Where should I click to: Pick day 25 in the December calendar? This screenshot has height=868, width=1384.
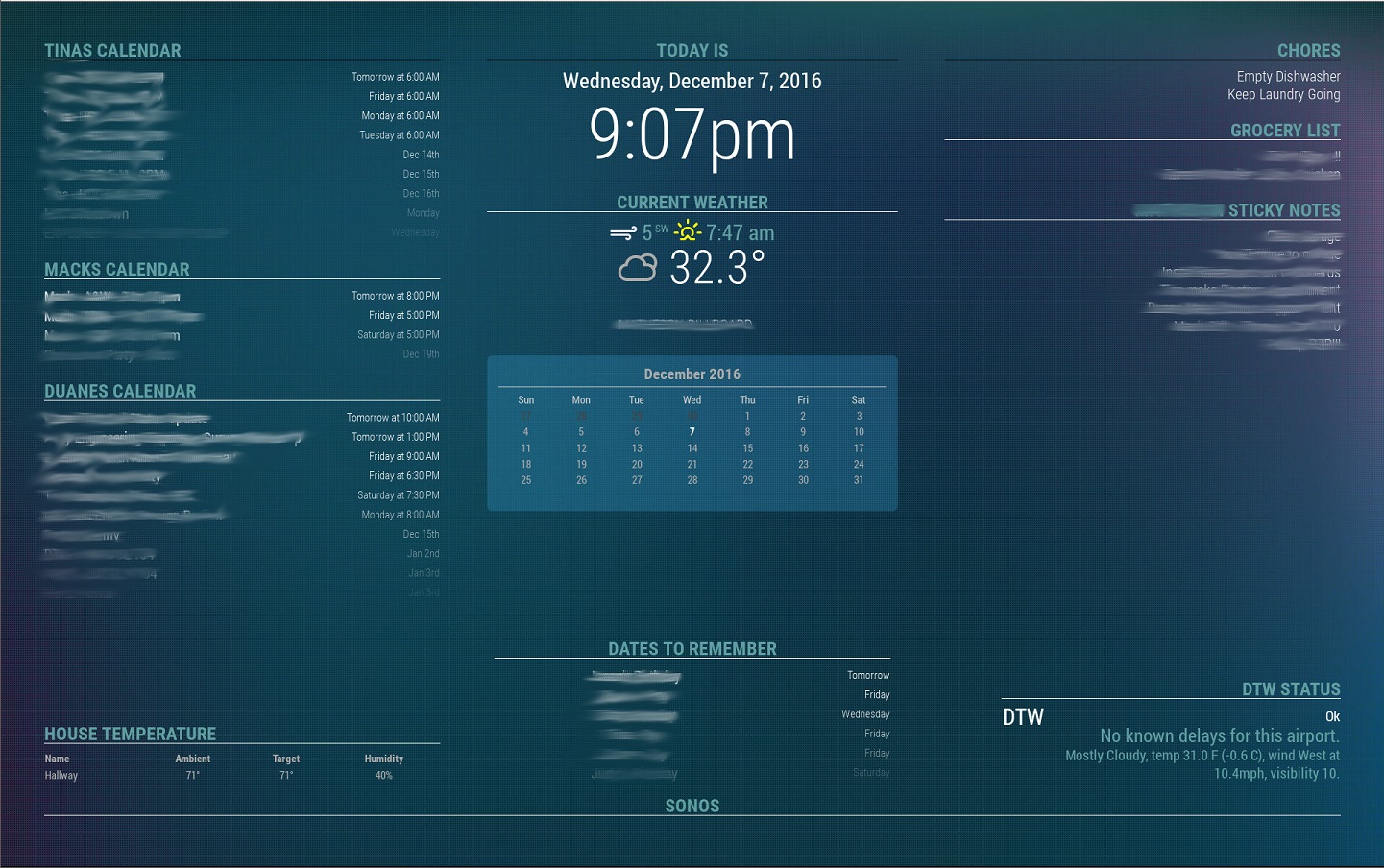(x=525, y=480)
